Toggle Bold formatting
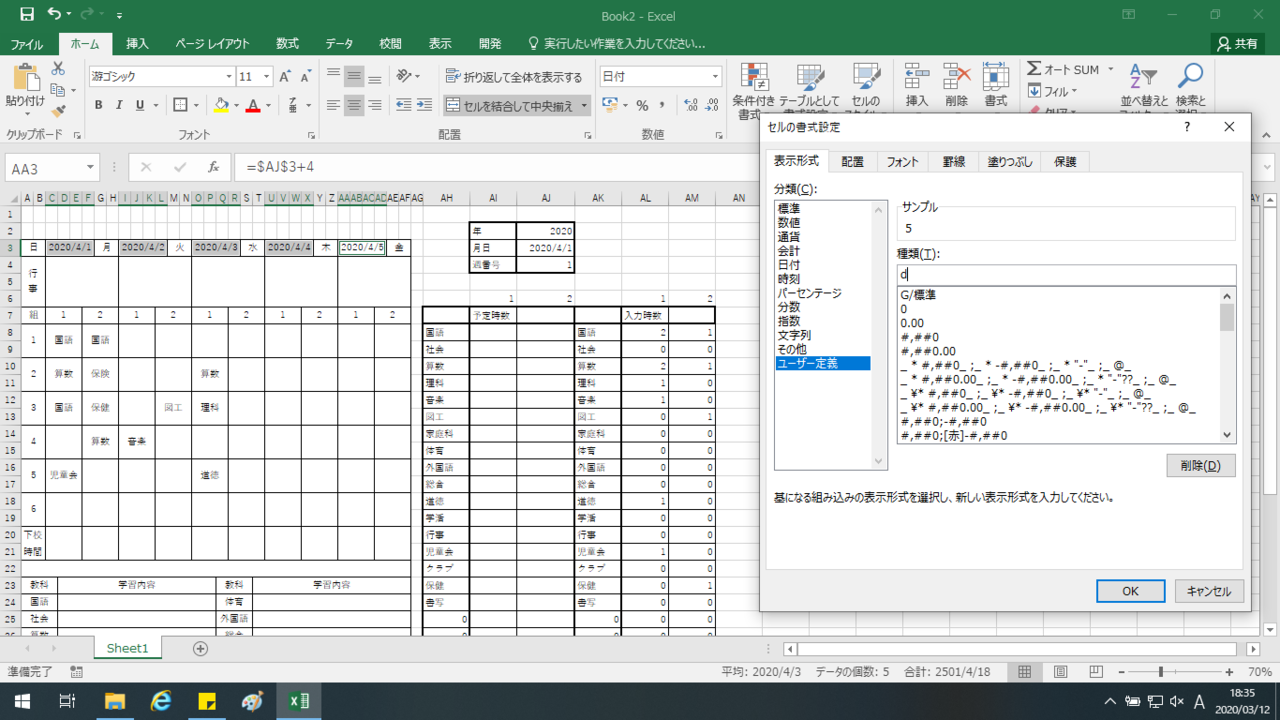This screenshot has height=720, width=1280. click(x=98, y=105)
